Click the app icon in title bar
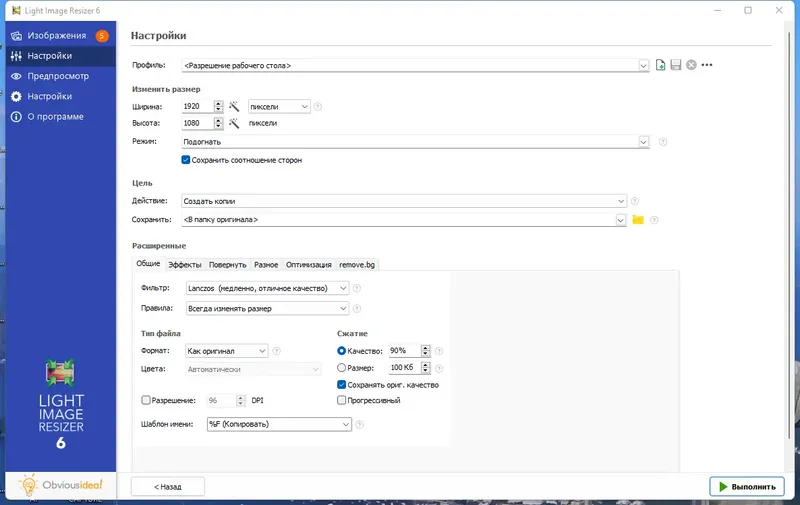The image size is (800, 505). pyautogui.click(x=16, y=10)
